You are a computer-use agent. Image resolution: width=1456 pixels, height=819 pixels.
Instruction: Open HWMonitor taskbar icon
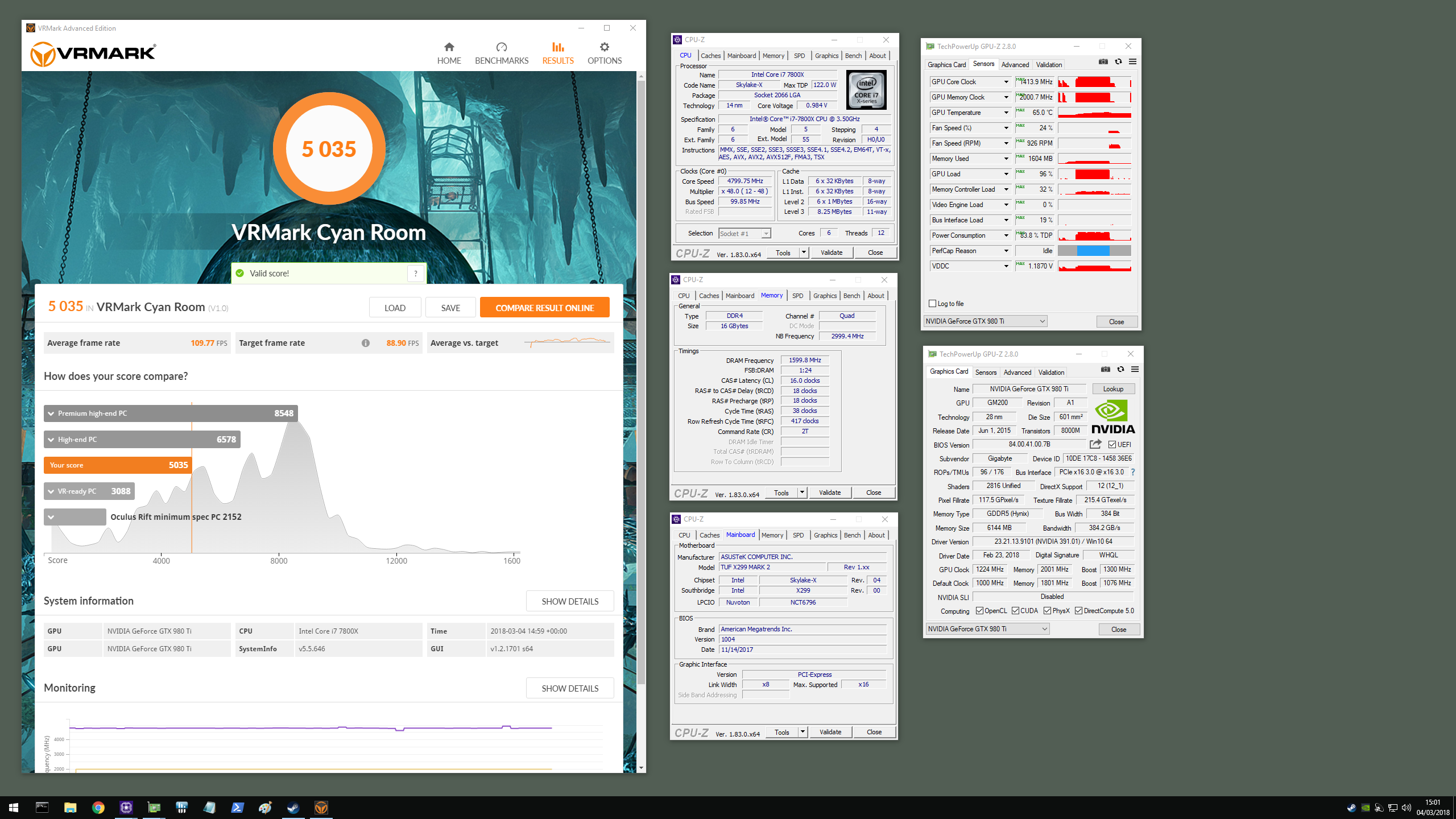[181, 808]
